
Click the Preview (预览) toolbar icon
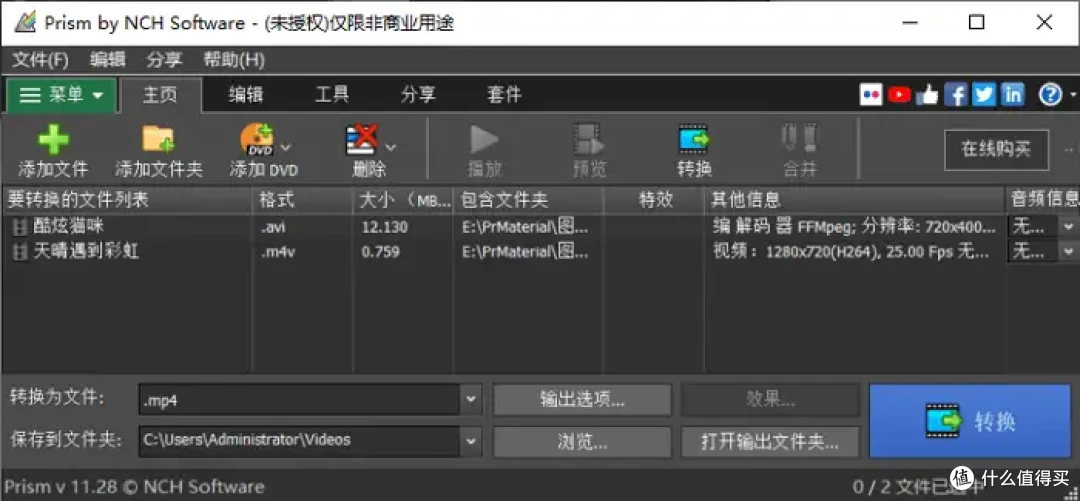pyautogui.click(x=589, y=139)
